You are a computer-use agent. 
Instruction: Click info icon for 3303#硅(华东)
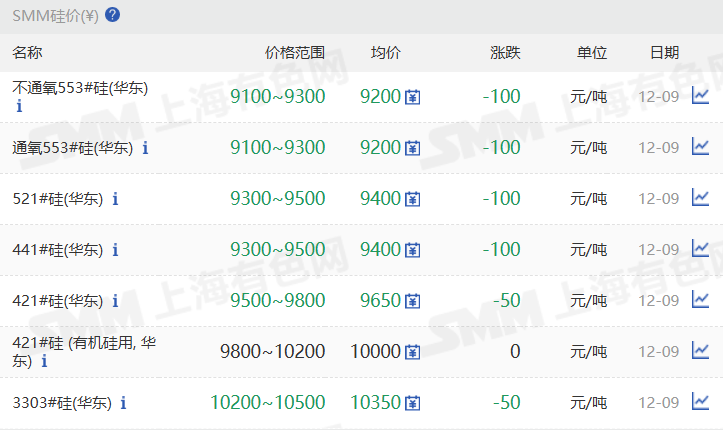(x=123, y=403)
